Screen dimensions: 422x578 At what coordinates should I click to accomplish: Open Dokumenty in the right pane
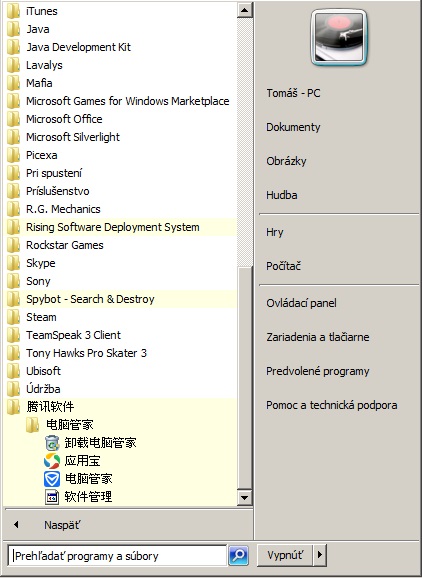point(293,127)
